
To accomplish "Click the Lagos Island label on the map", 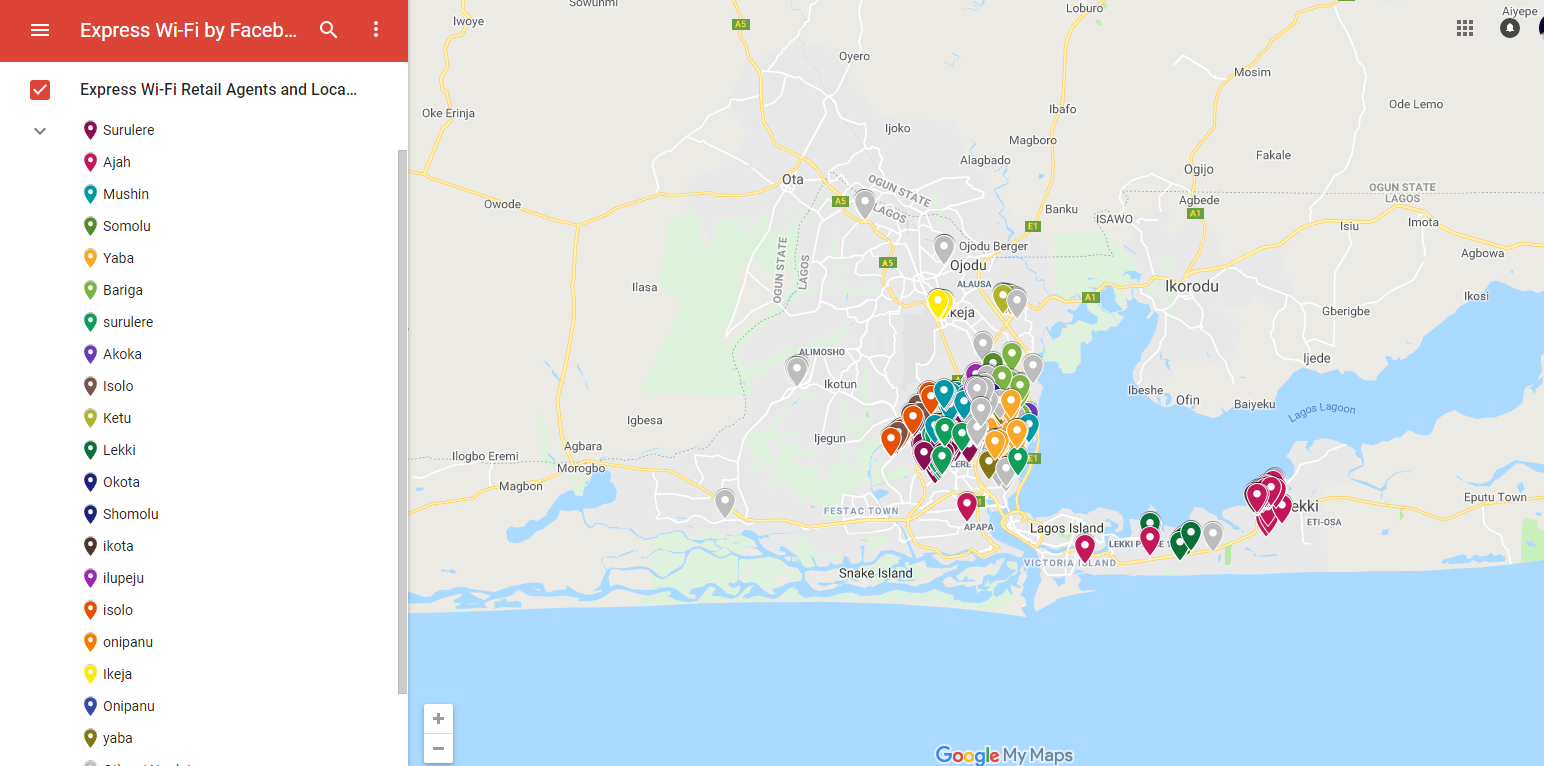I will (x=1067, y=528).
